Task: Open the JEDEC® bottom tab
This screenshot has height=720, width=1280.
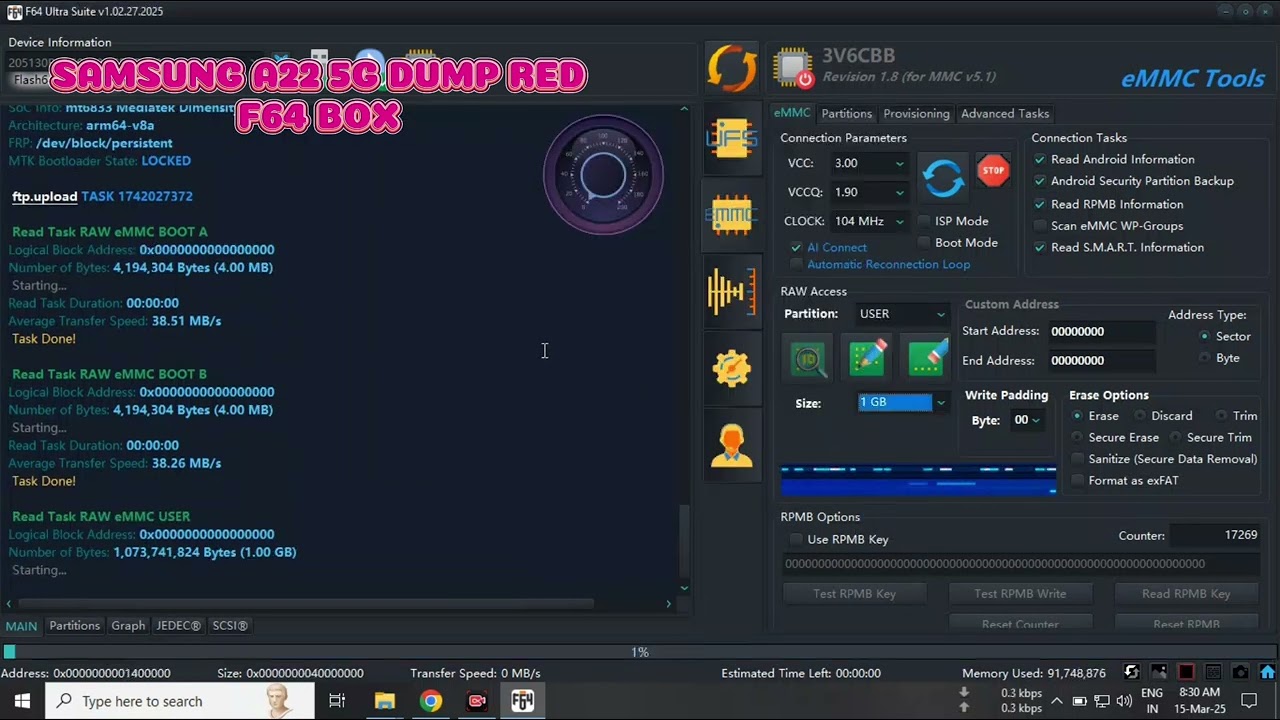Action: pyautogui.click(x=179, y=626)
